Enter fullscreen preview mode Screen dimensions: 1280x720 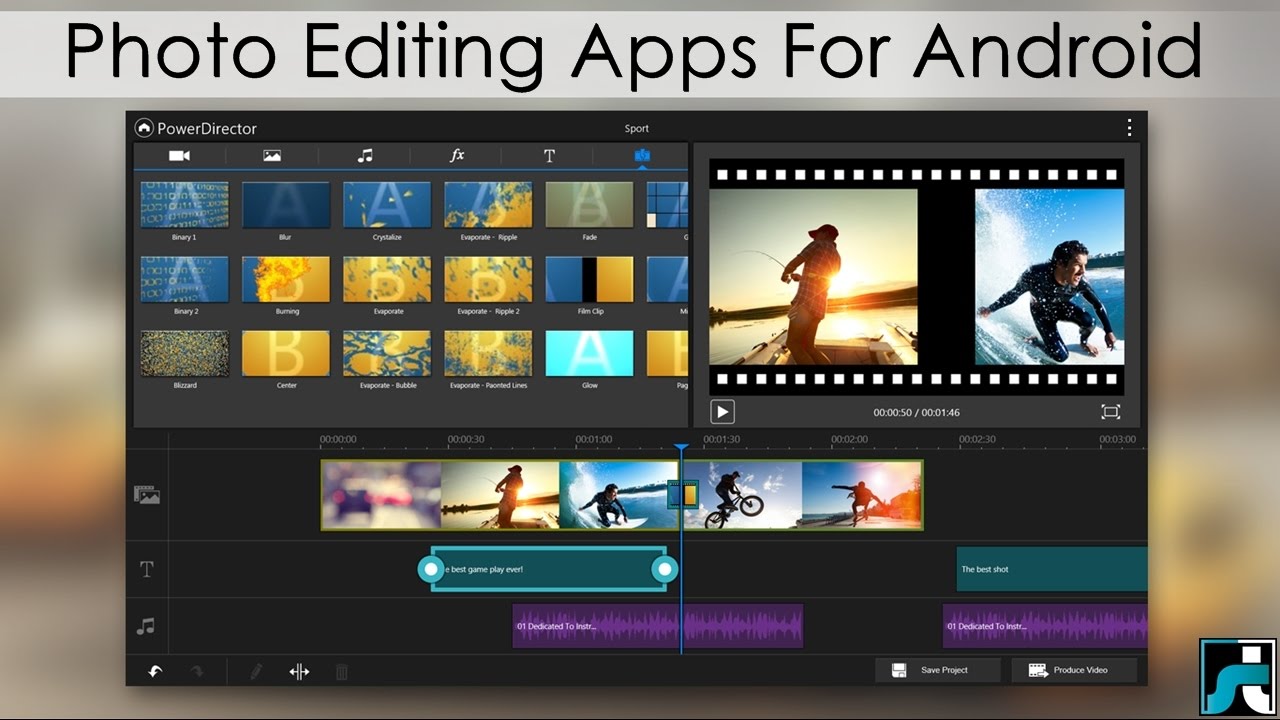(x=1110, y=412)
